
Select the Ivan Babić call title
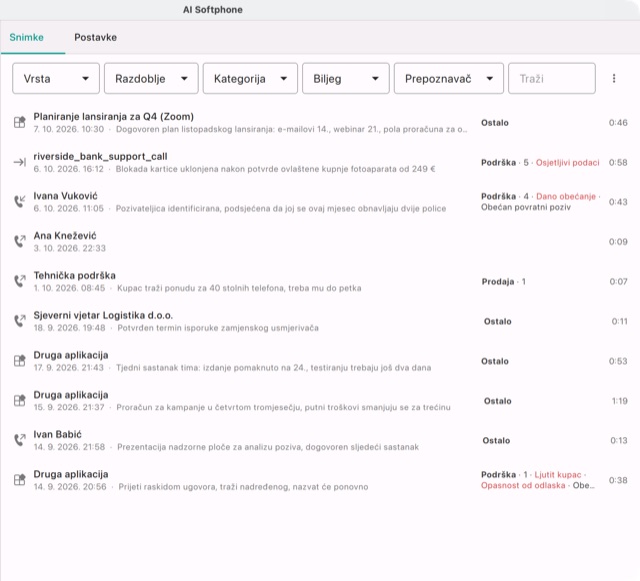coord(58,434)
